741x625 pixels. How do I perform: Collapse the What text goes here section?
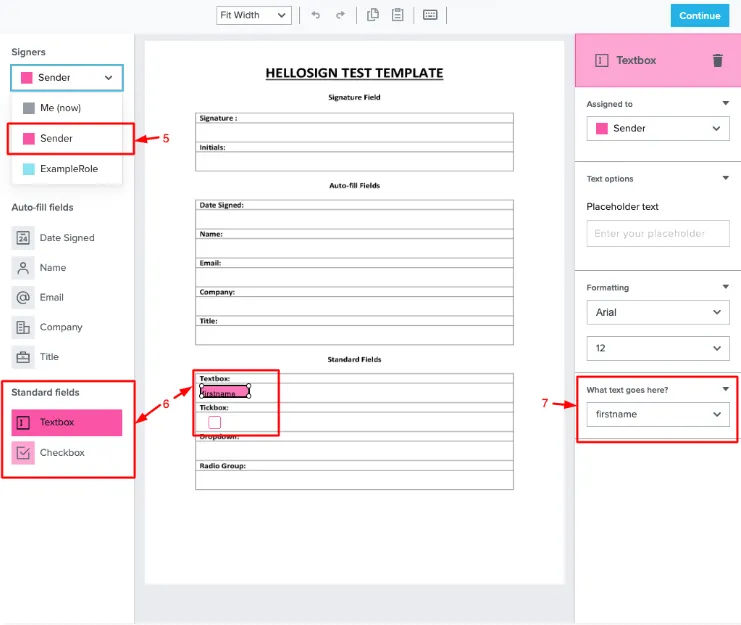point(725,389)
